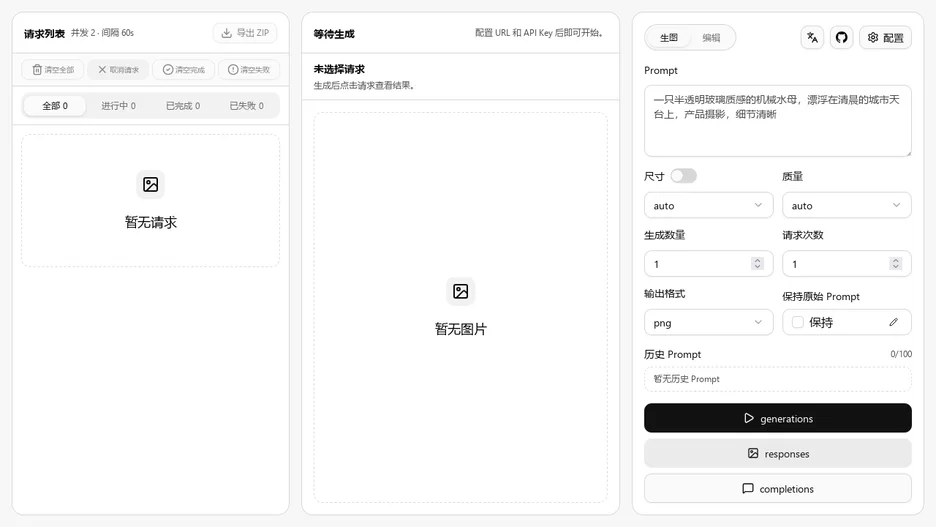This screenshot has width=936, height=527.
Task: Switch to the 编辑 tab
Action: [x=711, y=38]
